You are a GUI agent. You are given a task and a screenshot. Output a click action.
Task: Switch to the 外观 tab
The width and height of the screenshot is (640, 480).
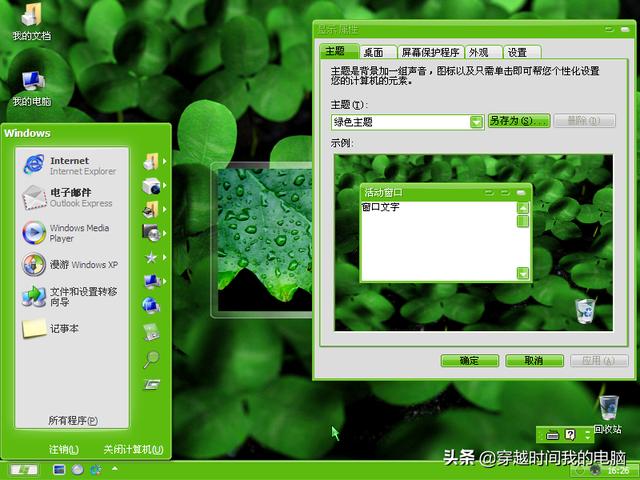pos(483,52)
